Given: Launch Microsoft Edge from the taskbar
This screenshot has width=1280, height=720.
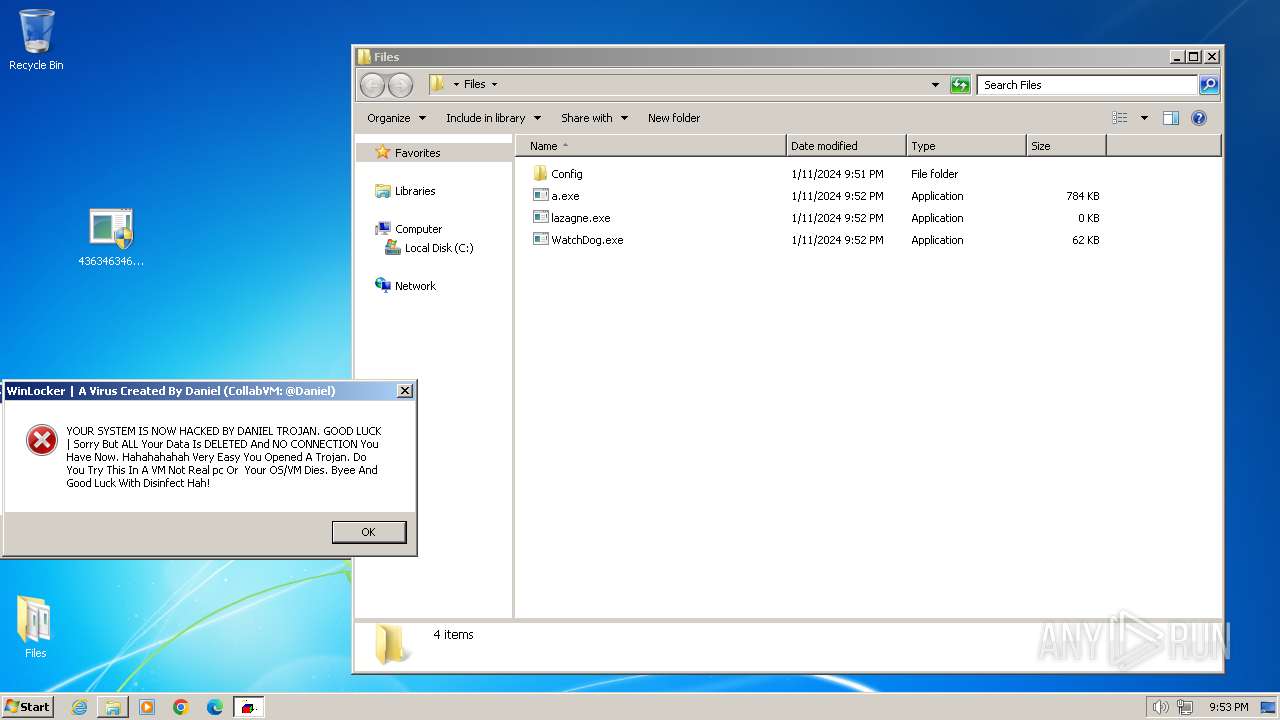Looking at the screenshot, I should pyautogui.click(x=215, y=707).
